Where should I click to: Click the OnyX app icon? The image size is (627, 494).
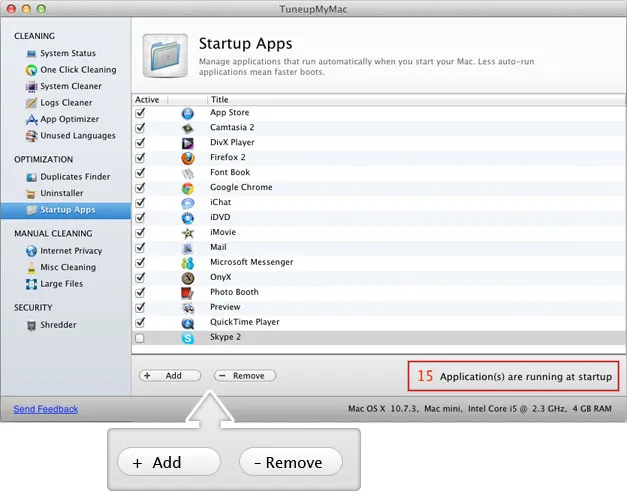coord(188,278)
